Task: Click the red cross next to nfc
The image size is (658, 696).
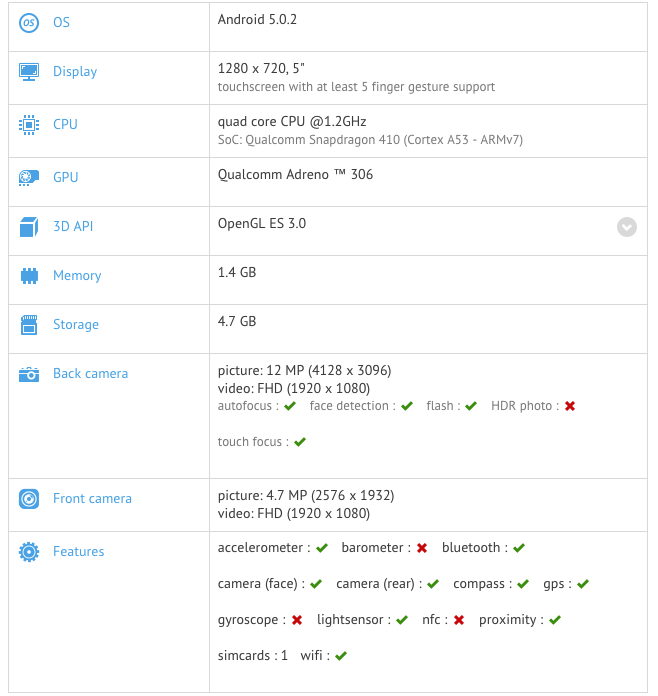Action: tap(459, 620)
